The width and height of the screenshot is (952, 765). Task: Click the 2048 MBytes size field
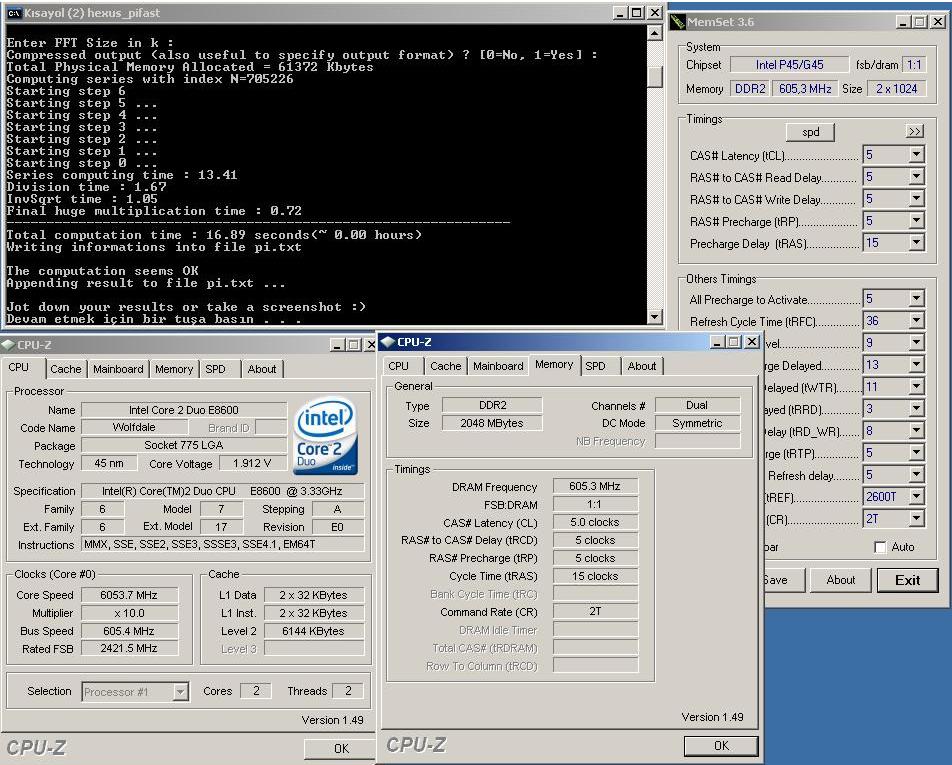click(492, 423)
